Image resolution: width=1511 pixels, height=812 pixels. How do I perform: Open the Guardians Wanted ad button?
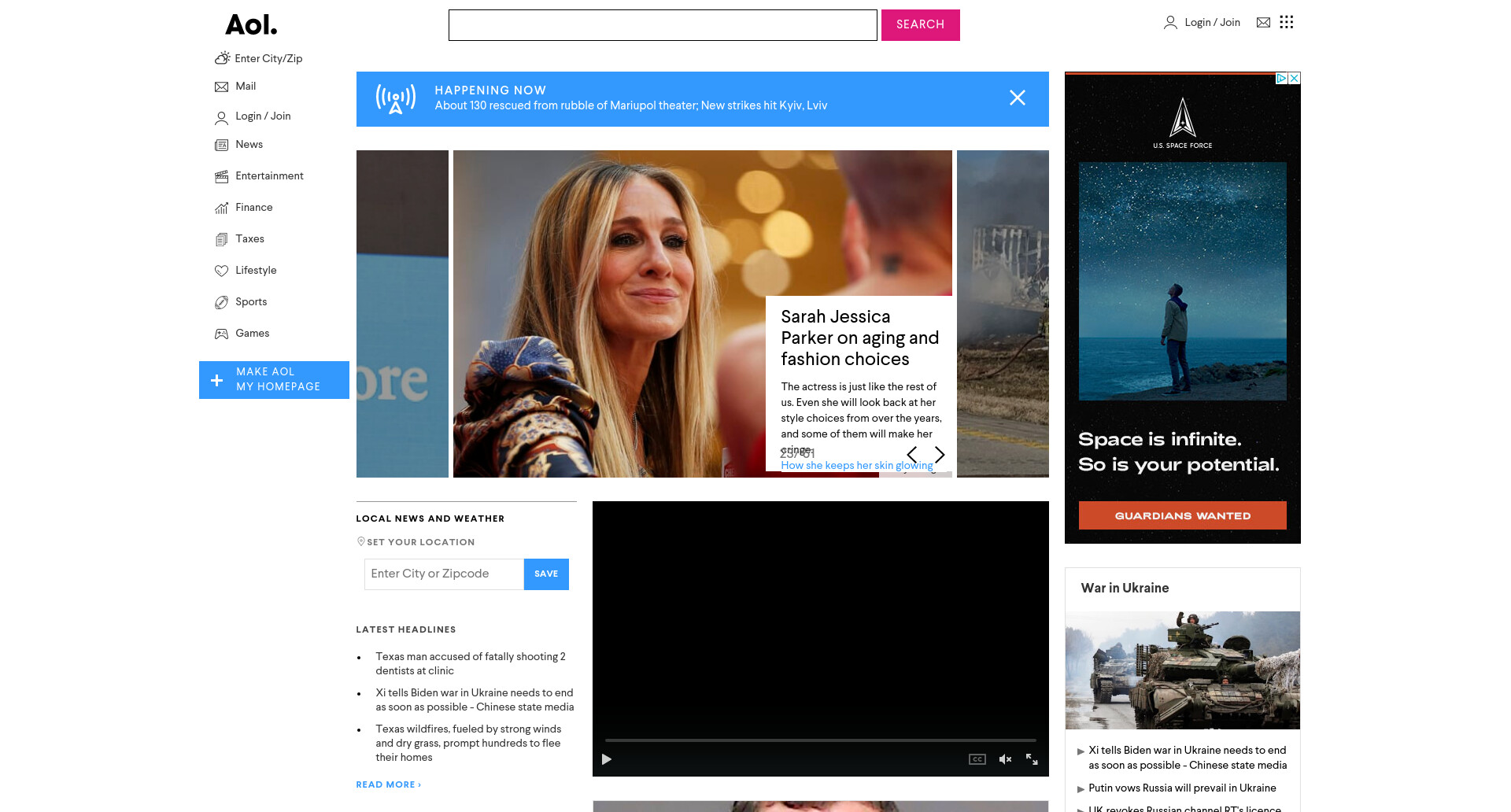tap(1183, 515)
